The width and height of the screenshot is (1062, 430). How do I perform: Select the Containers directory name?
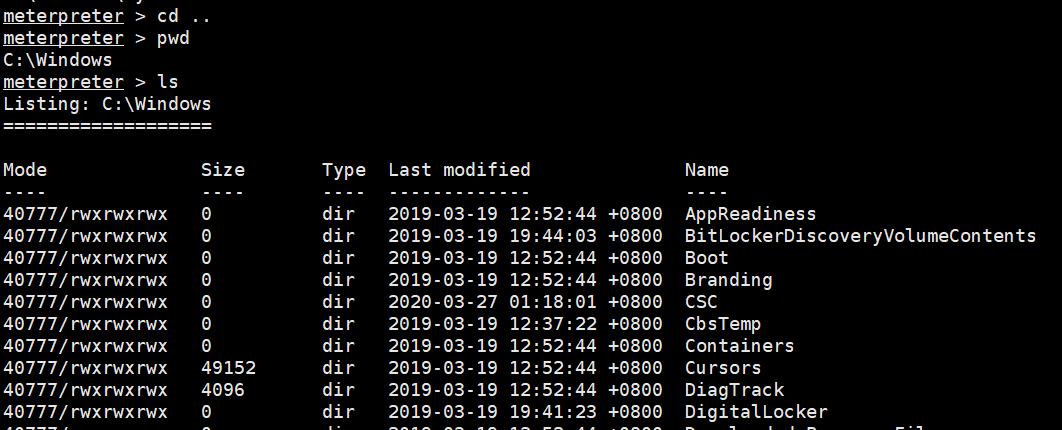[739, 346]
